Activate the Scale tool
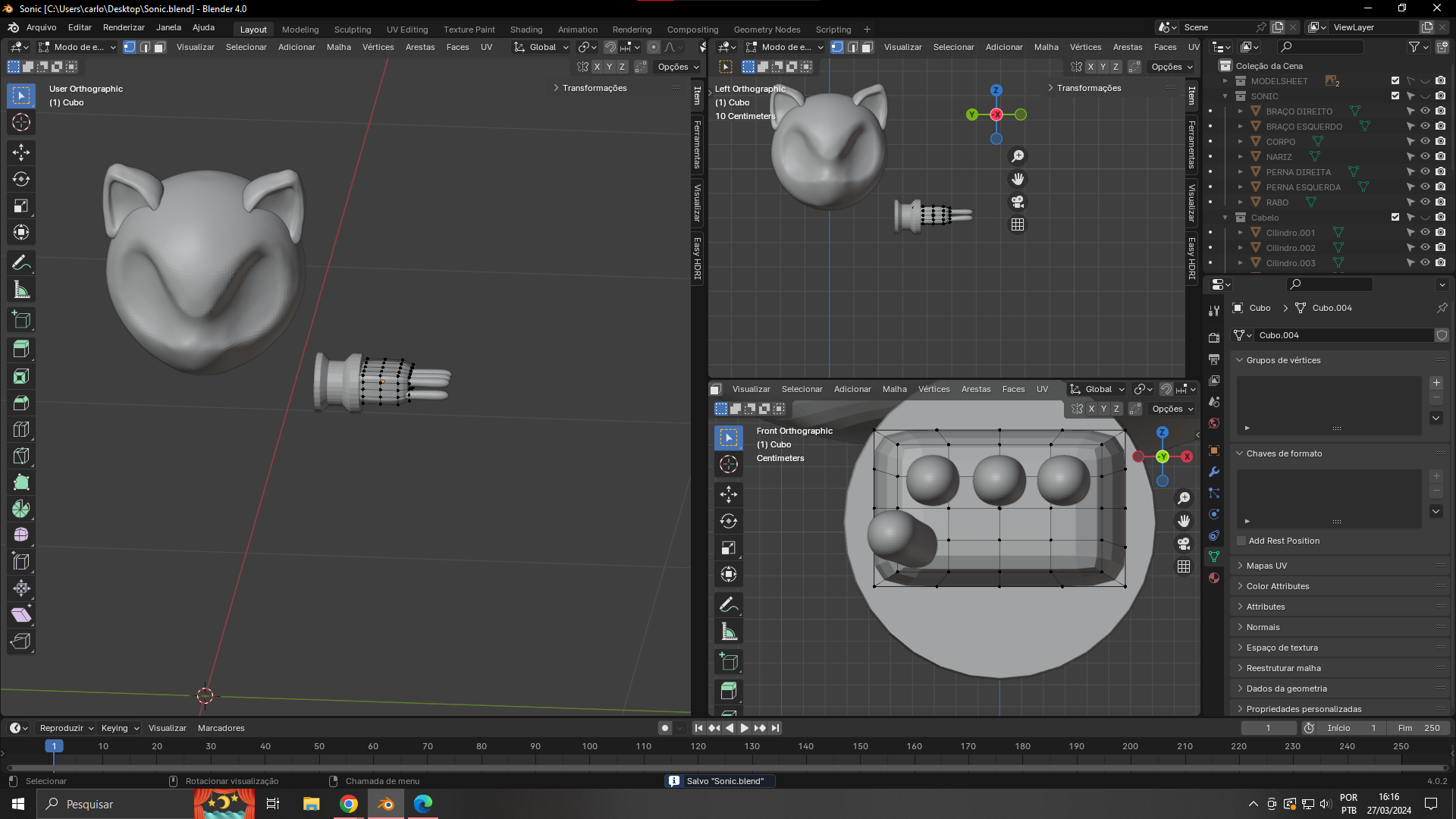 (21, 206)
